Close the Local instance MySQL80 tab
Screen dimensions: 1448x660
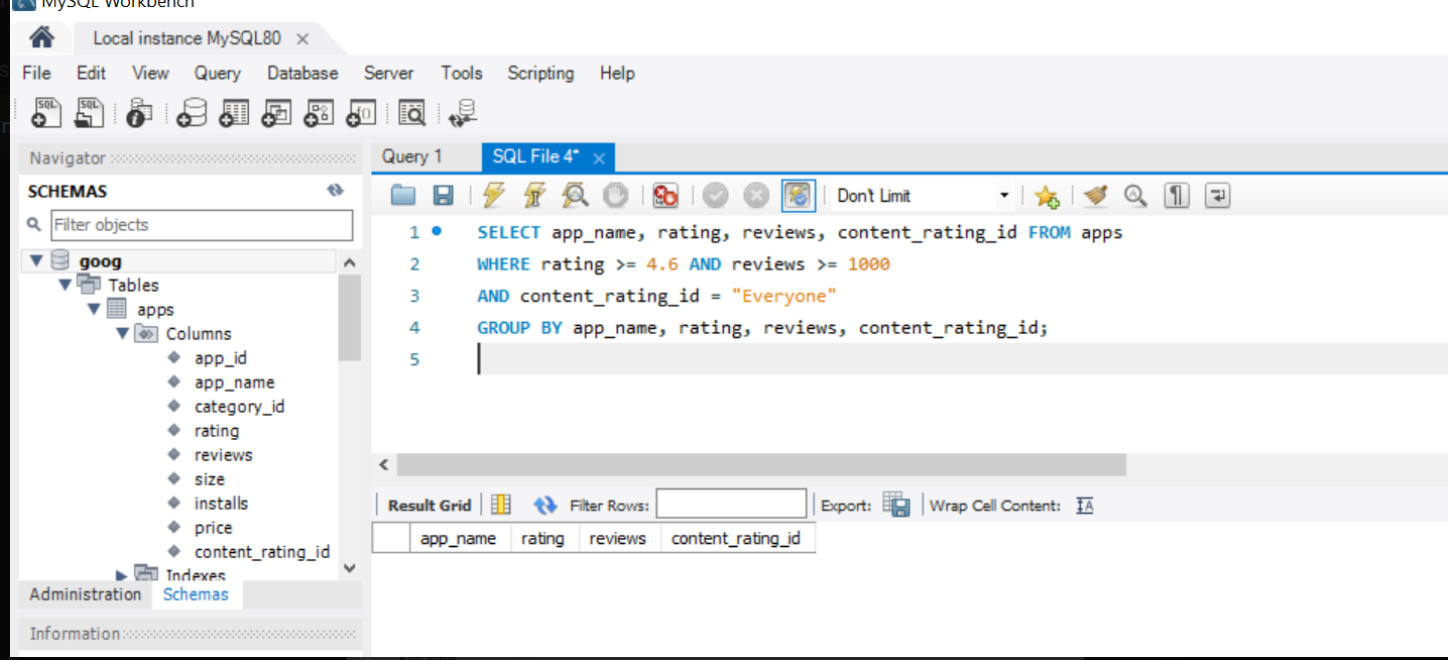(302, 39)
